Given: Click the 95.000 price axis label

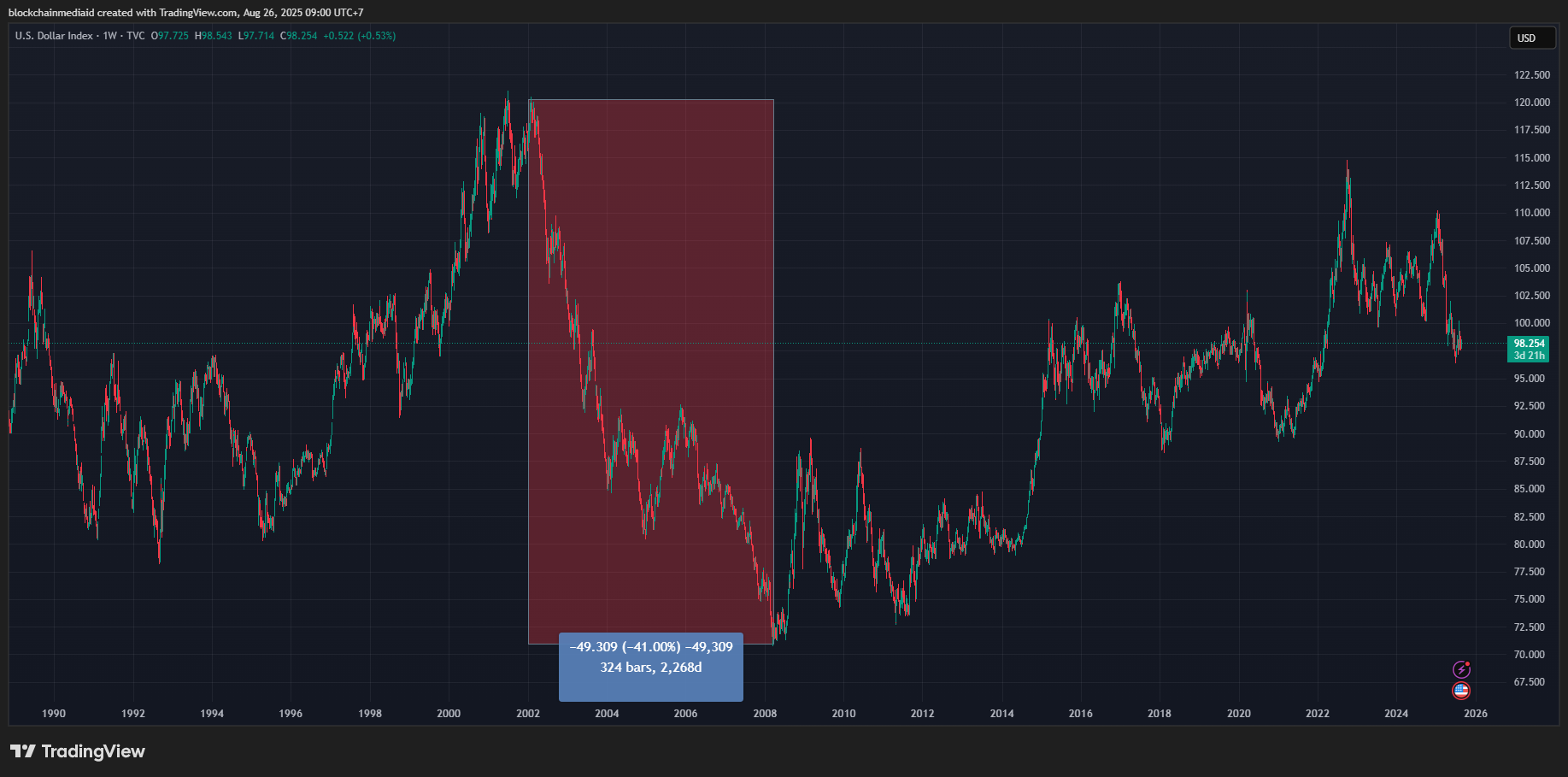Looking at the screenshot, I should [x=1531, y=379].
